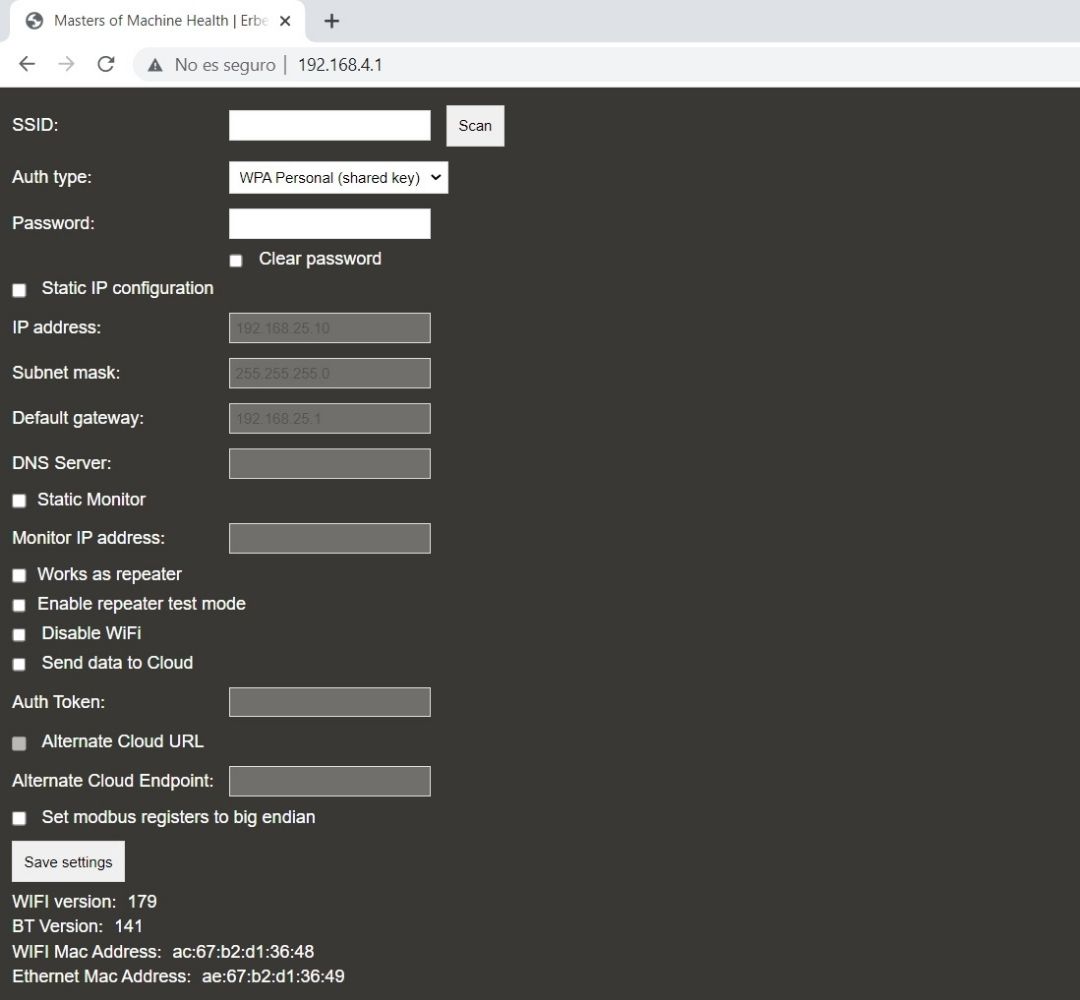
Task: Check the Static Monitor option
Action: point(19,500)
